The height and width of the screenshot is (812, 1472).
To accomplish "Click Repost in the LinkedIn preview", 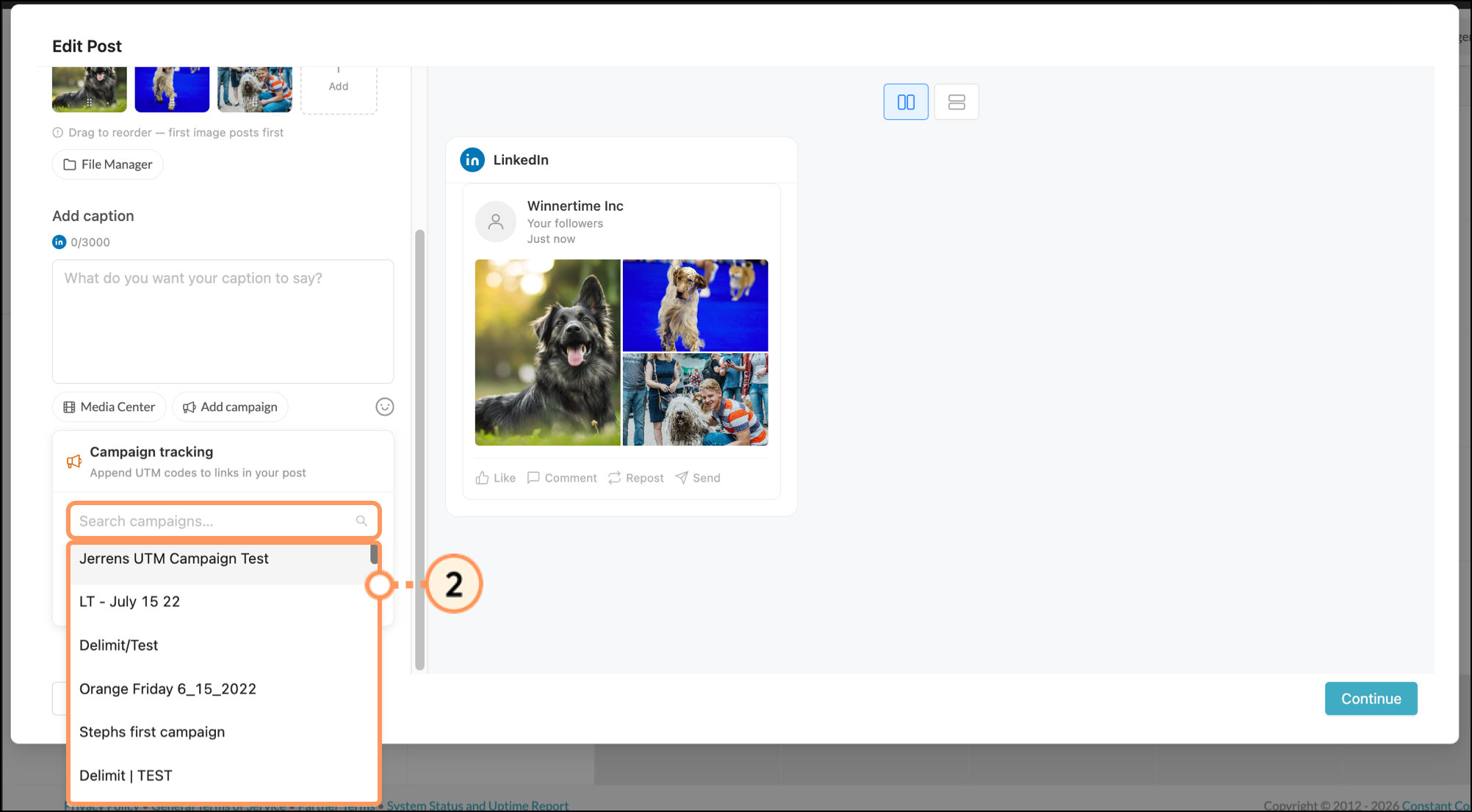I will pyautogui.click(x=636, y=478).
